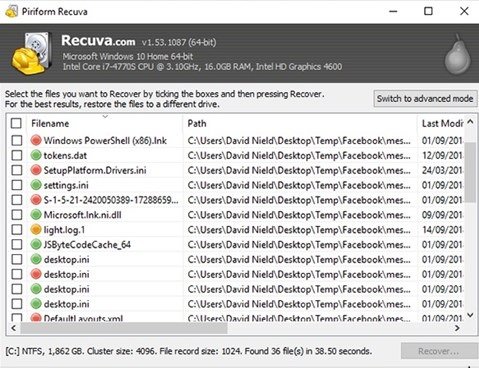Click the Recuva title bar app icon
This screenshot has width=479, height=368.
[x=11, y=12]
